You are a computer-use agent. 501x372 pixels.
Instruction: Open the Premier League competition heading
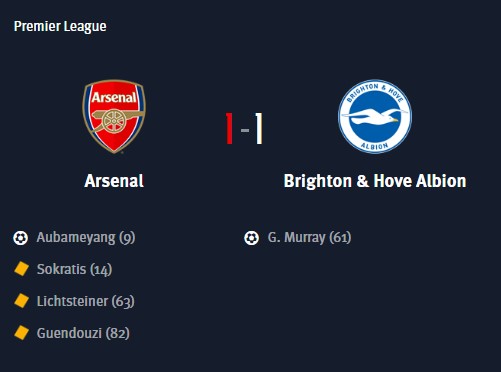click(60, 27)
